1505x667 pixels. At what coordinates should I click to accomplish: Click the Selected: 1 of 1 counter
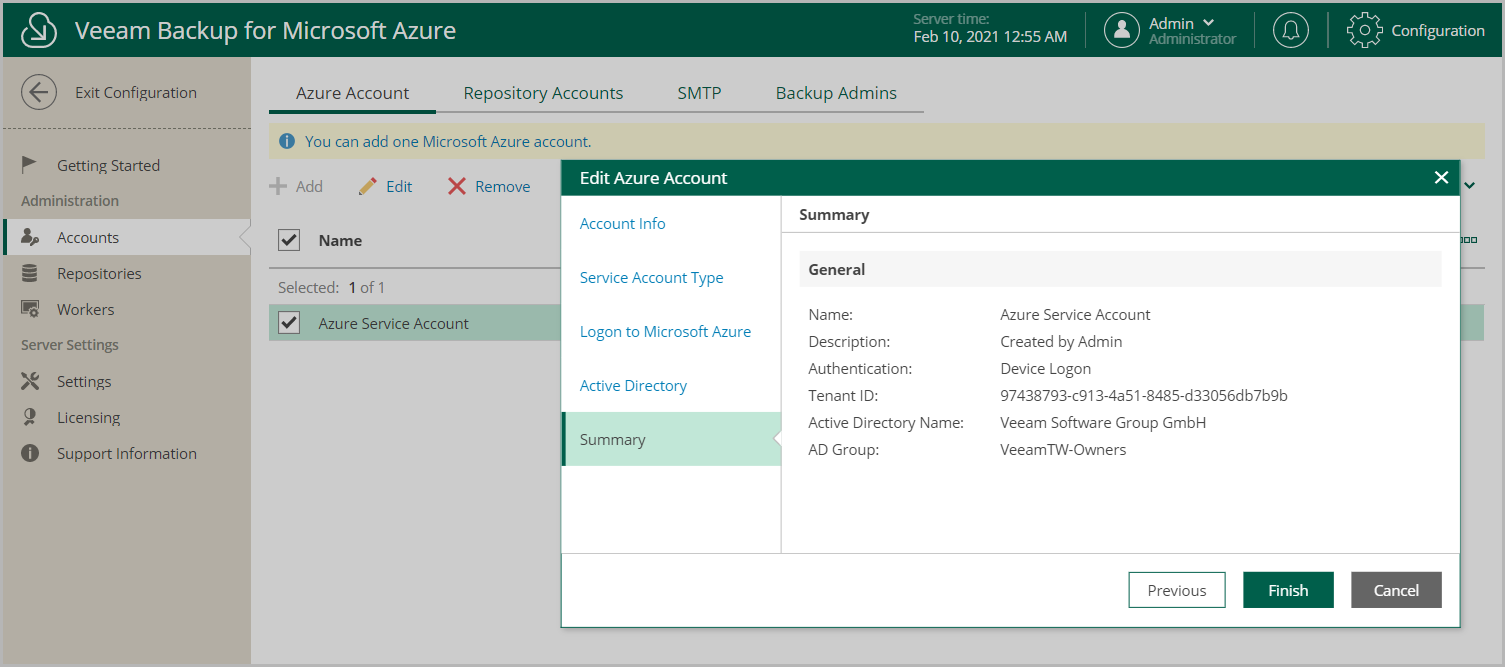[x=331, y=287]
